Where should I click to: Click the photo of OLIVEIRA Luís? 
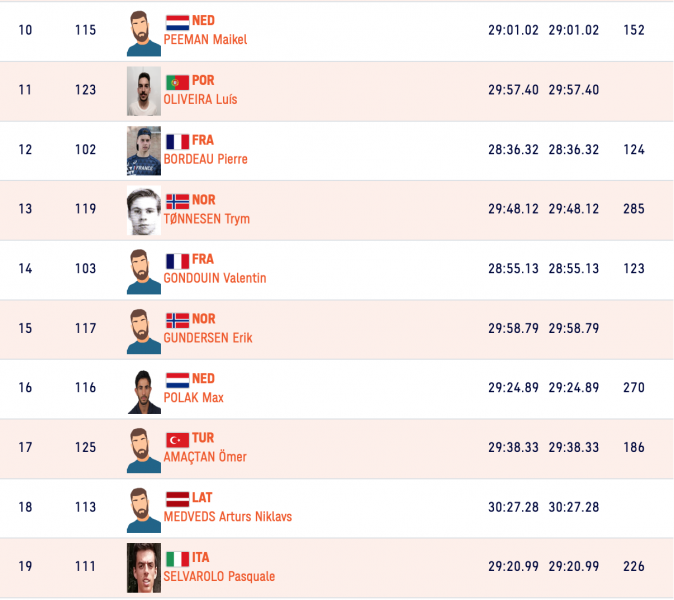(x=144, y=91)
